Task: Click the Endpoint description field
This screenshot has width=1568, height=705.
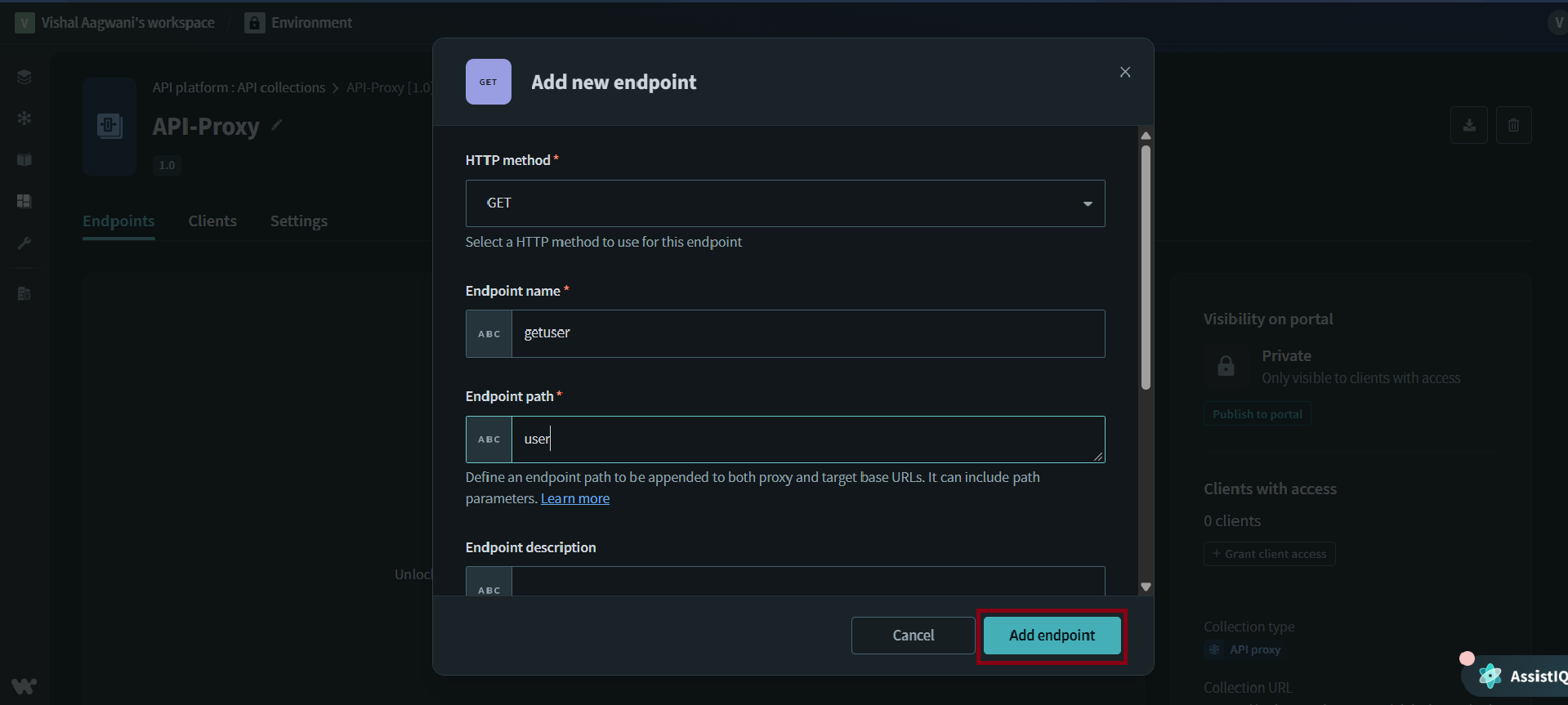Action: pos(785,582)
